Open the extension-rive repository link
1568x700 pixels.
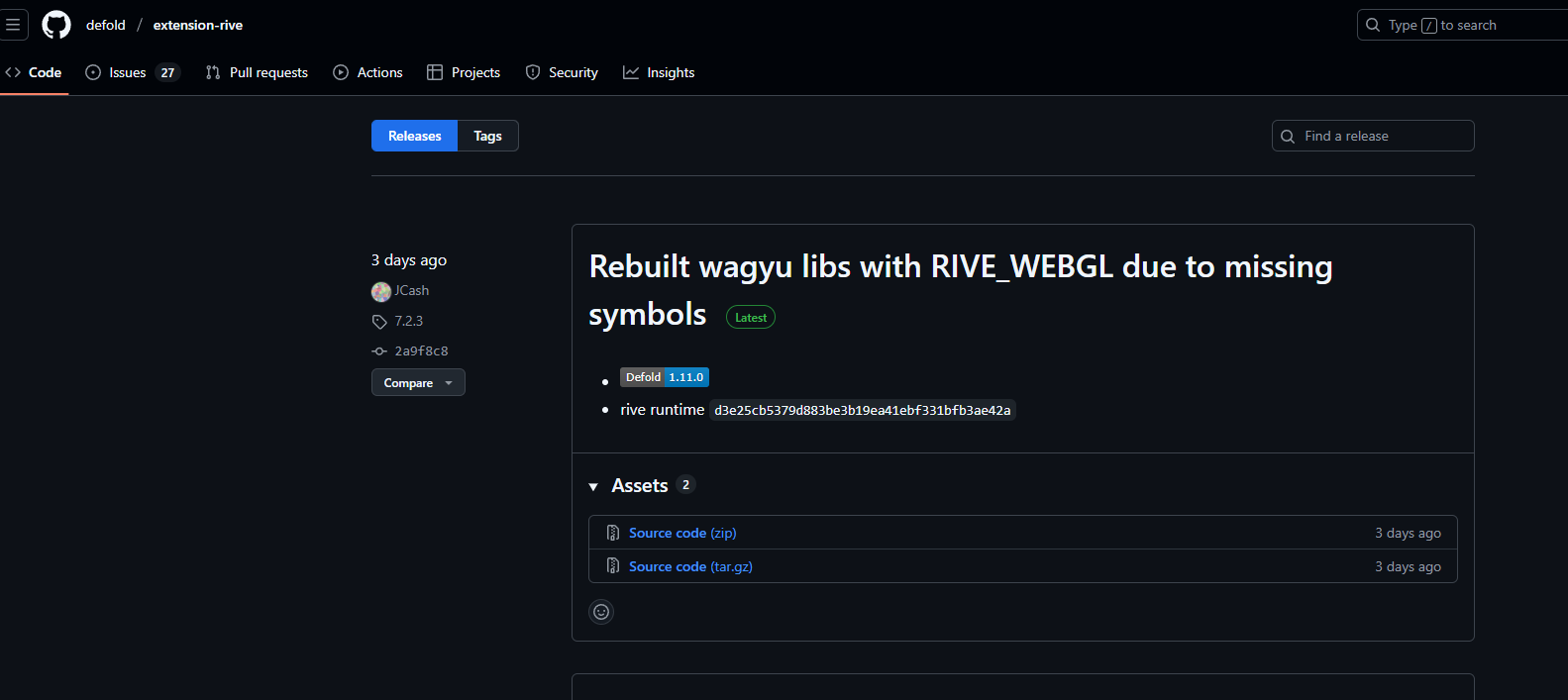click(198, 25)
